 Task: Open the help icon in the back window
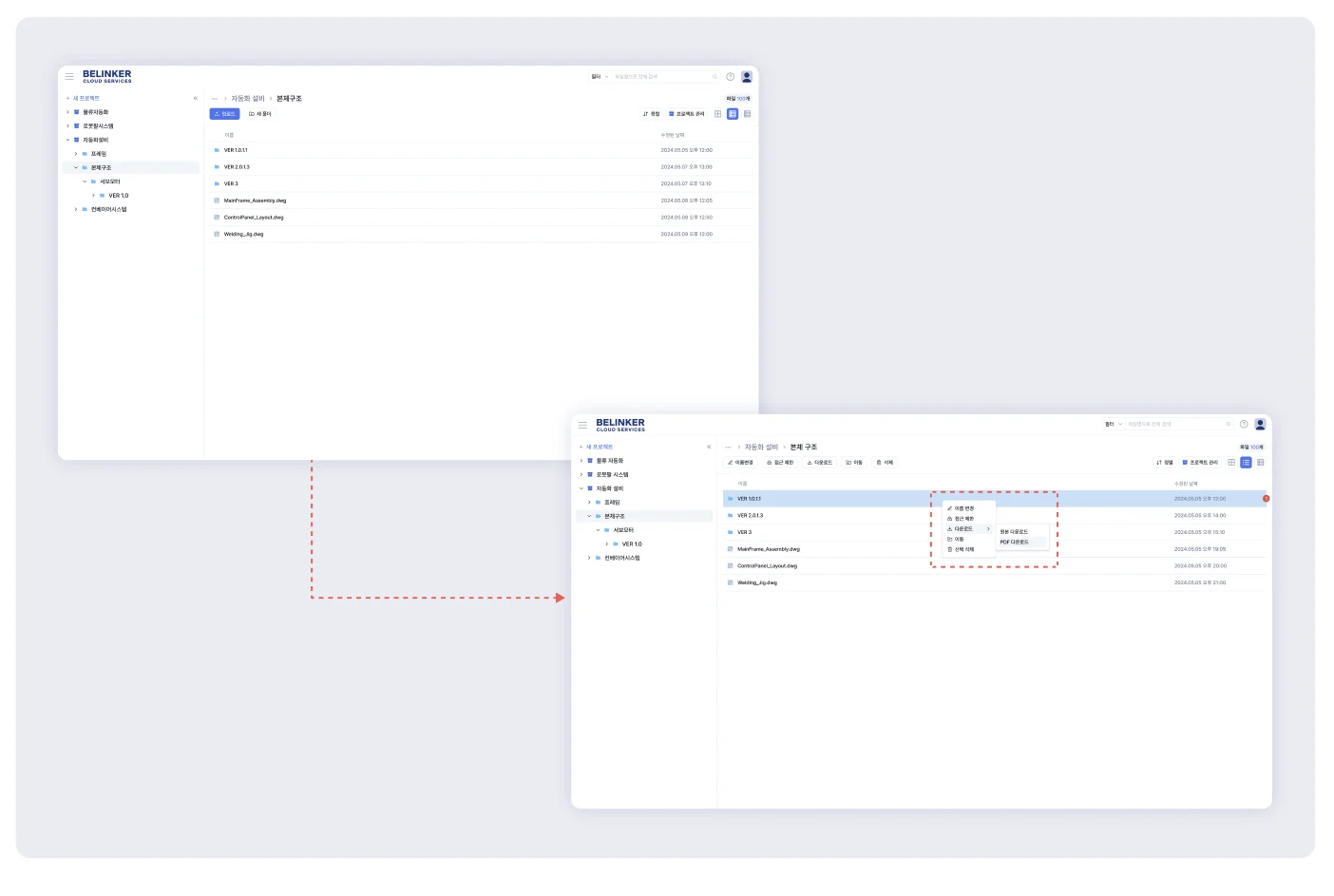click(x=731, y=76)
